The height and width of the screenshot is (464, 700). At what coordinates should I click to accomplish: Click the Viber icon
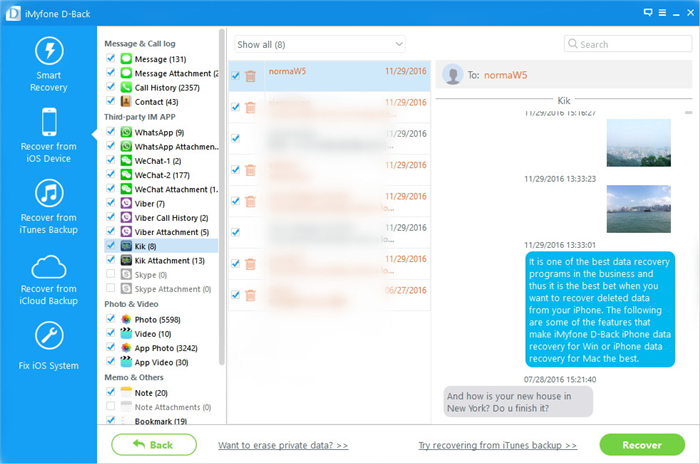point(126,204)
